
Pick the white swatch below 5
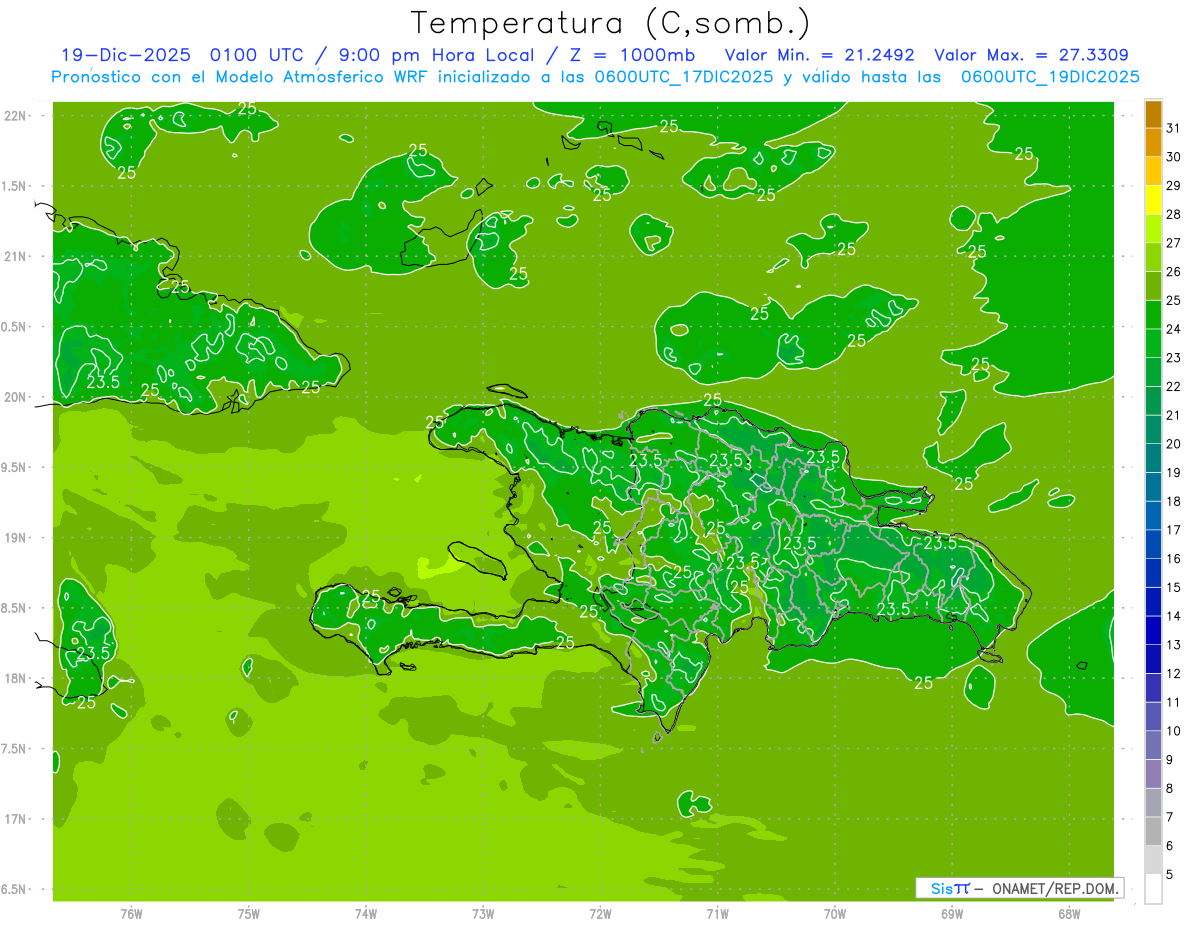[x=1153, y=889]
